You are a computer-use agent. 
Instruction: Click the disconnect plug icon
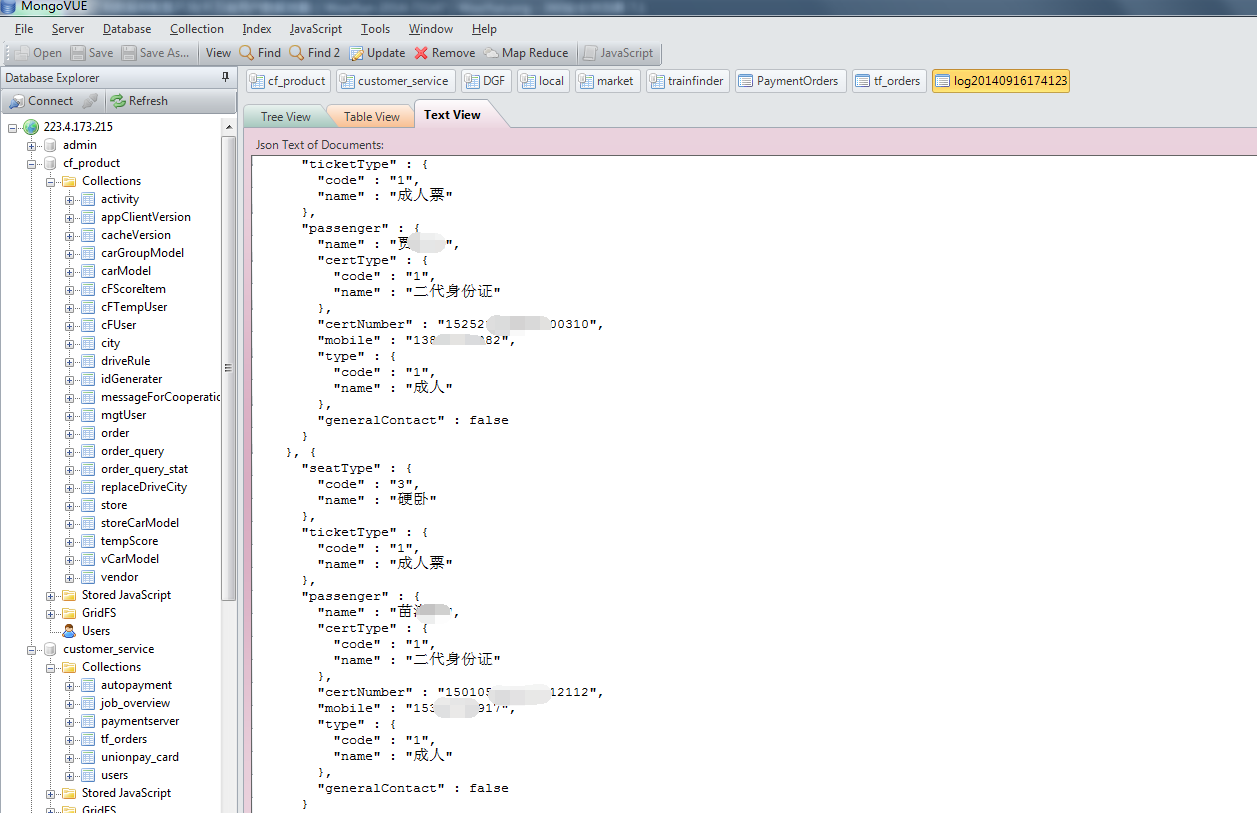click(90, 101)
